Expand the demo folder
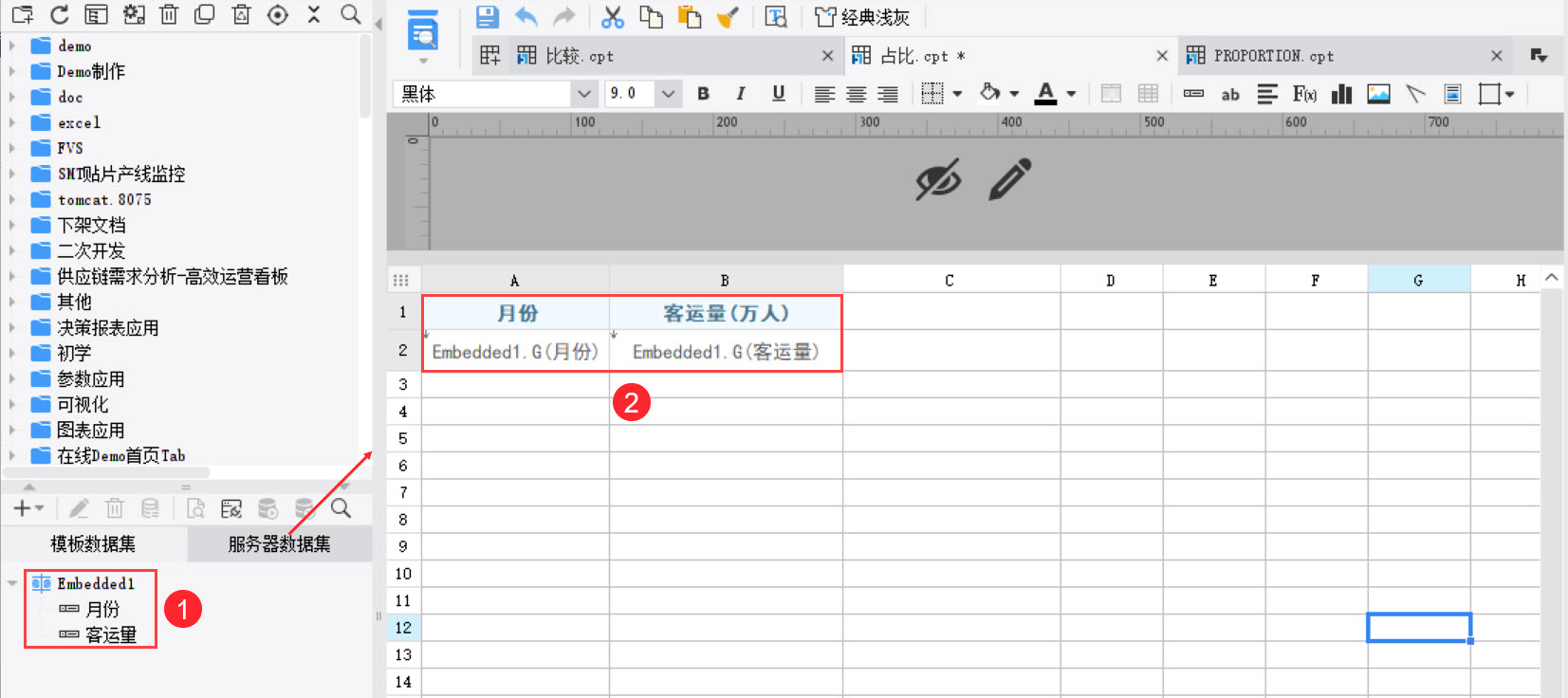The height and width of the screenshot is (698, 1568). [12, 46]
